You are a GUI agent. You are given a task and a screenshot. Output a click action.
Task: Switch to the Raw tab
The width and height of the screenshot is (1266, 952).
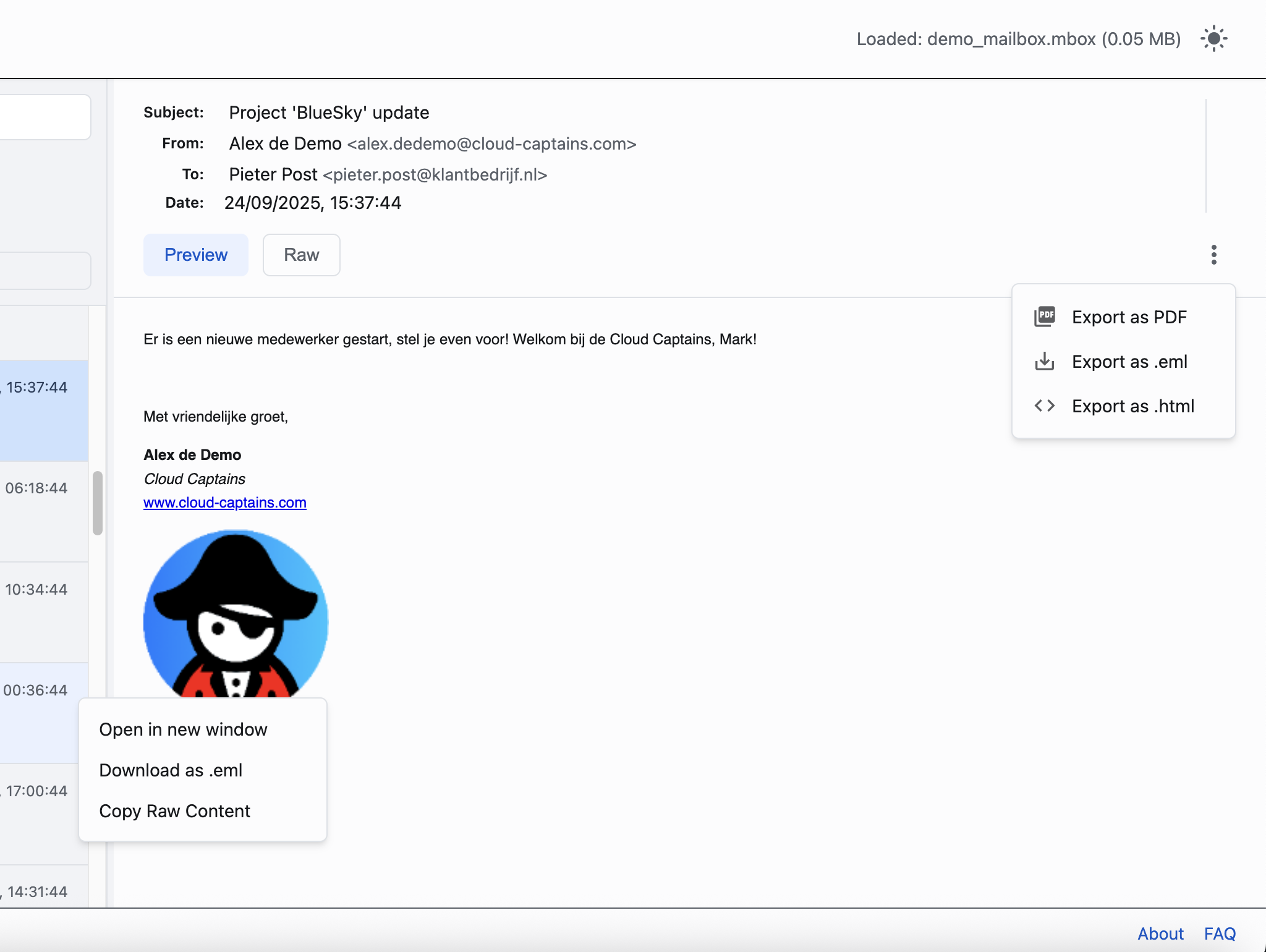(301, 255)
